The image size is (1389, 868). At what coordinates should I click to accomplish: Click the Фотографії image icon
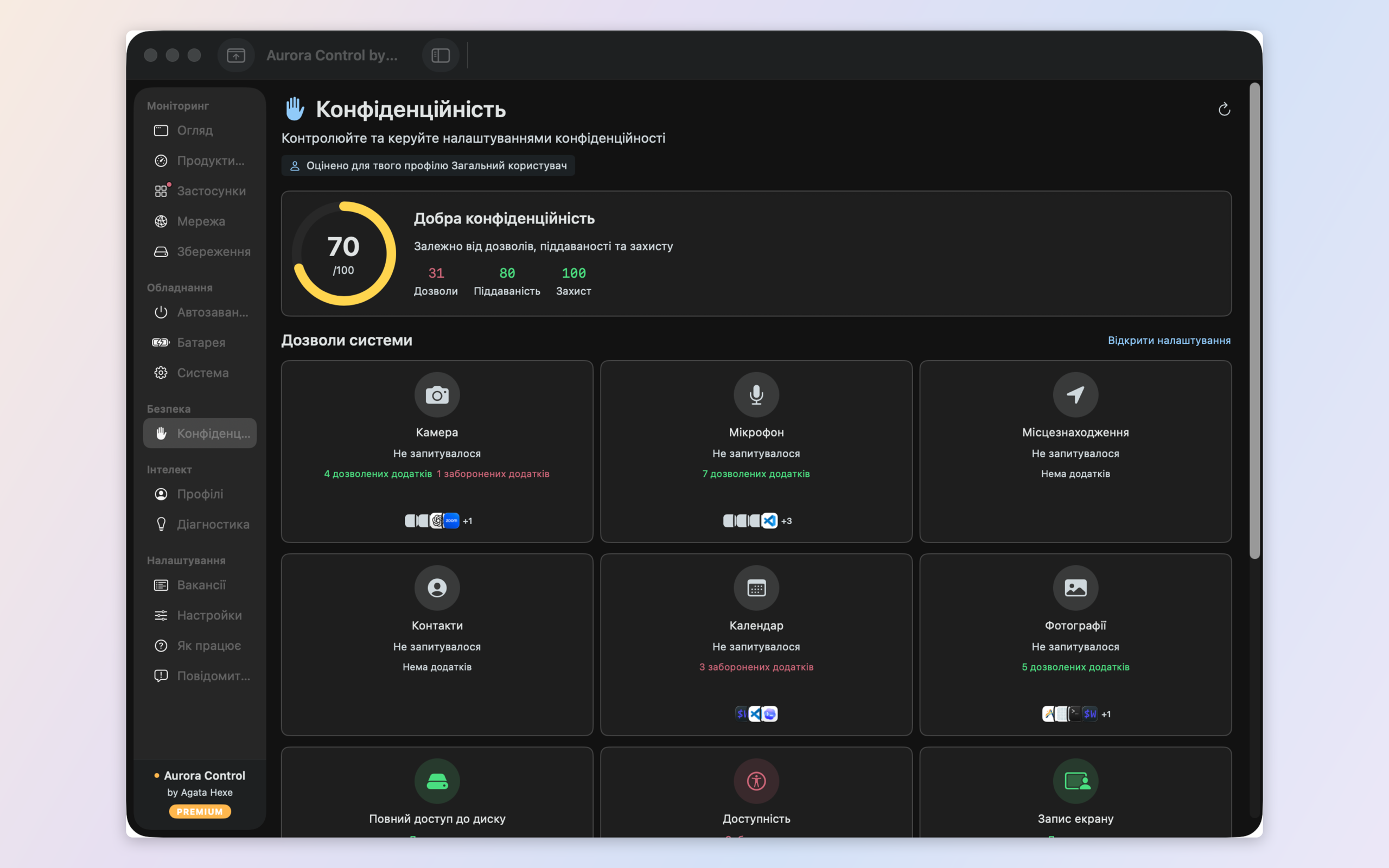pos(1075,588)
